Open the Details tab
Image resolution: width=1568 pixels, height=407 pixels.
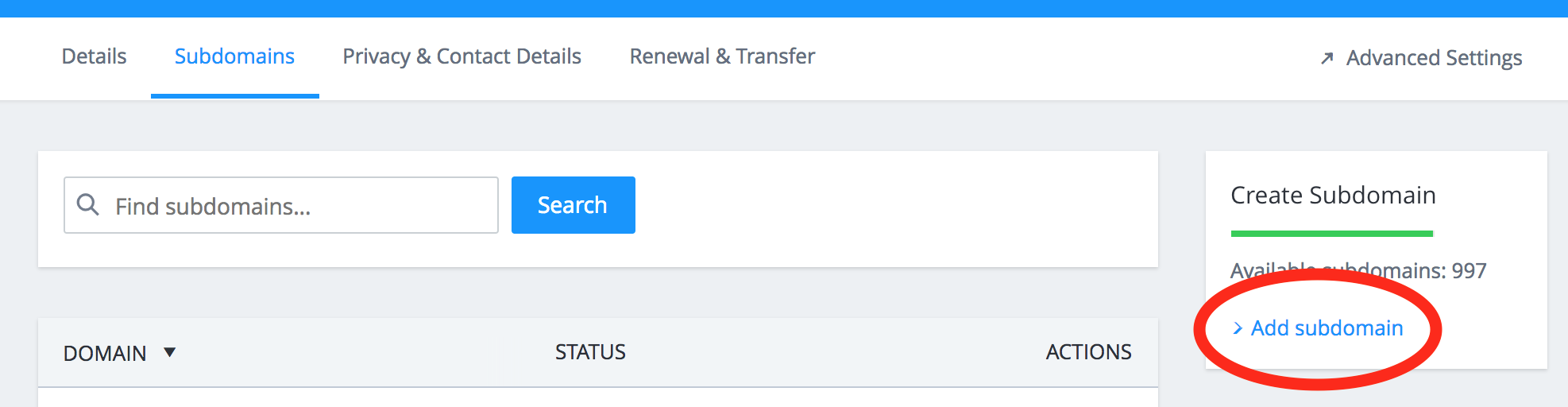pos(94,56)
